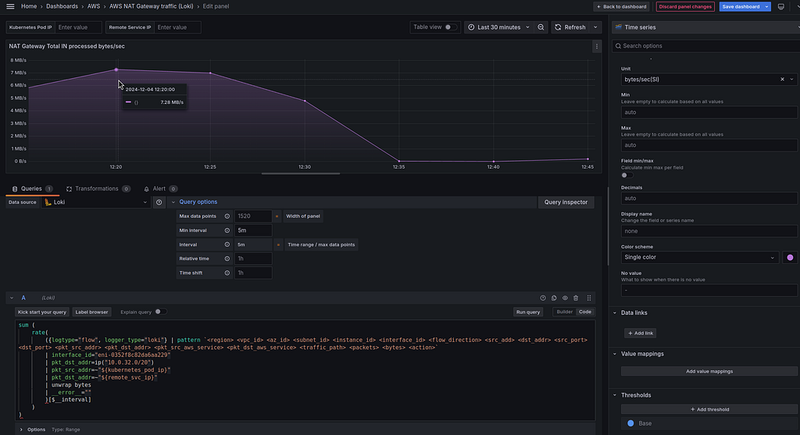Show help for query A

tap(543, 298)
